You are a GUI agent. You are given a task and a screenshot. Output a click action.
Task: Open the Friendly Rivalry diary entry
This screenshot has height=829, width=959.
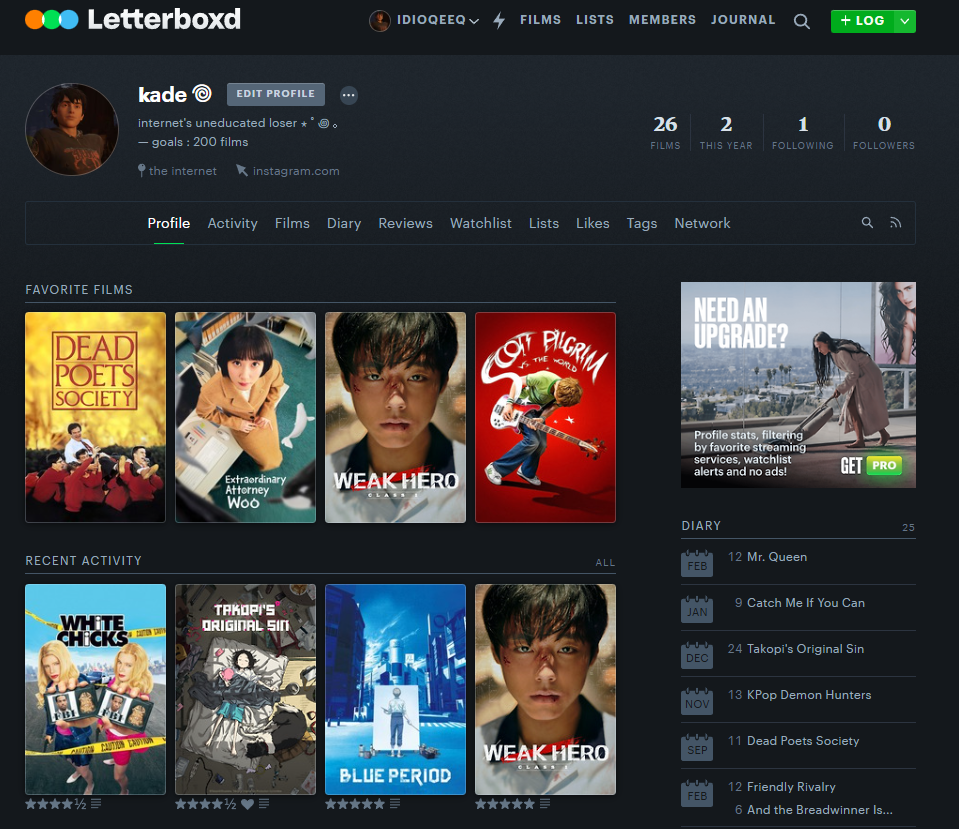[791, 787]
